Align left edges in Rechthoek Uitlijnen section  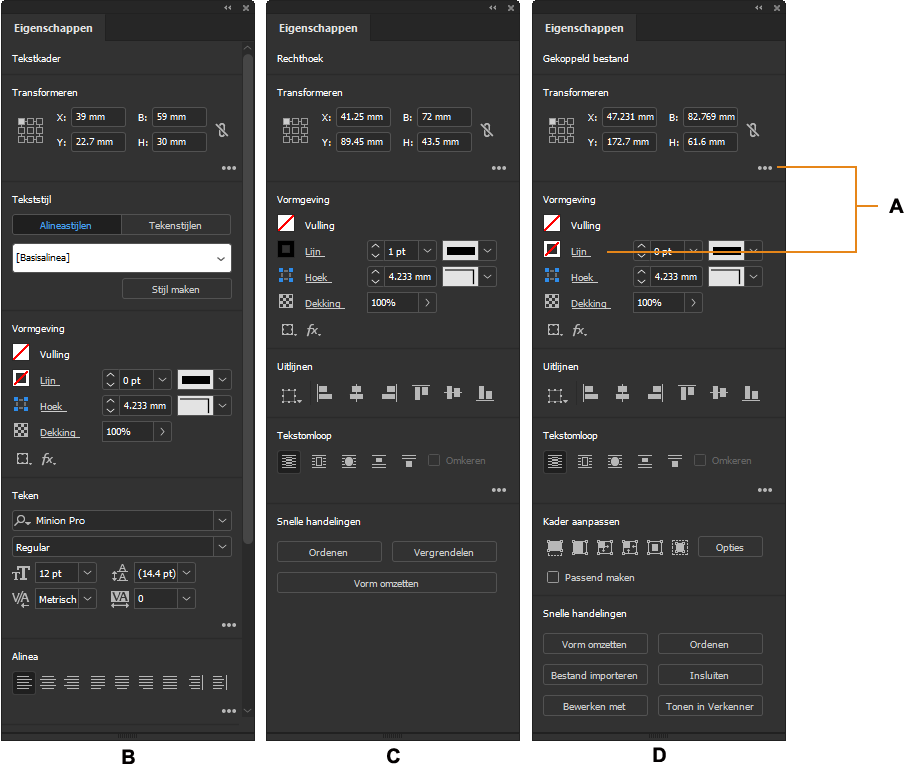tap(324, 394)
